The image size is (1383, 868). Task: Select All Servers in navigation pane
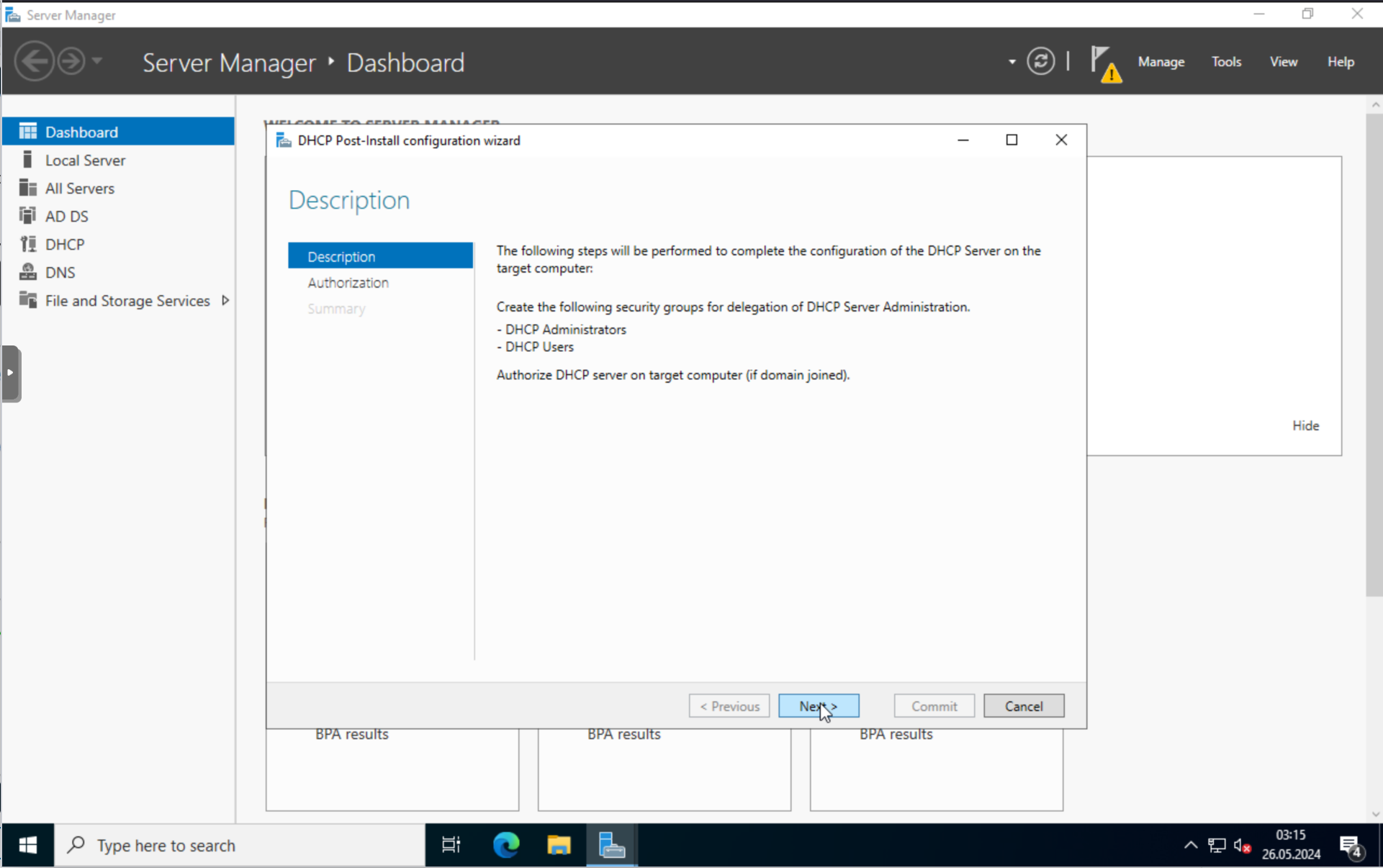118,188
